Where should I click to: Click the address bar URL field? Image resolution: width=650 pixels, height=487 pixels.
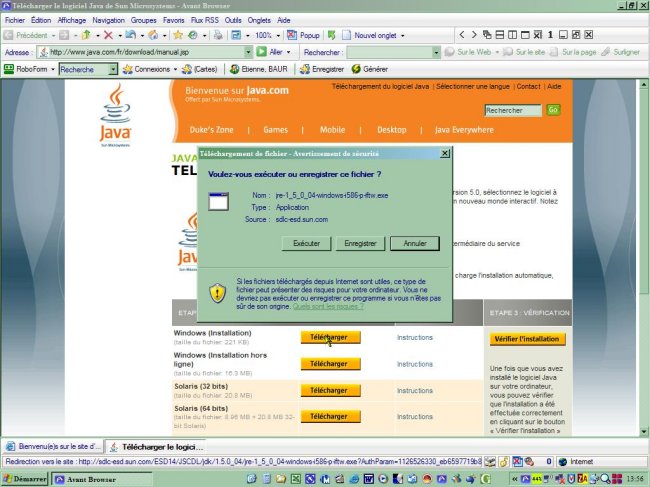pyautogui.click(x=145, y=52)
